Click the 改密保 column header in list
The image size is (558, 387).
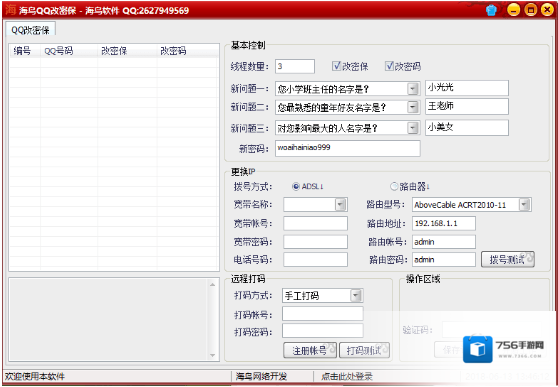tap(127, 51)
